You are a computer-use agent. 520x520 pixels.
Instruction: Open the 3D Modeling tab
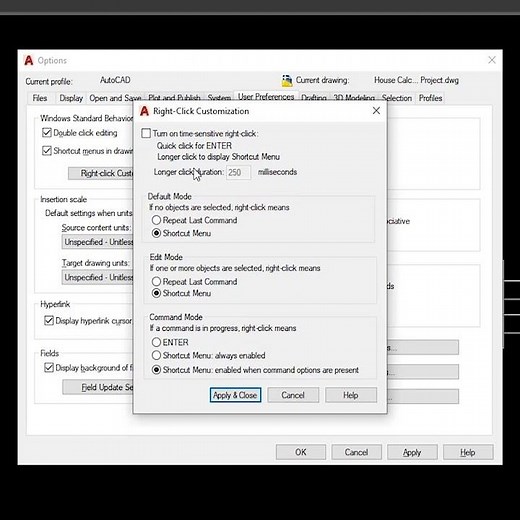point(354,98)
